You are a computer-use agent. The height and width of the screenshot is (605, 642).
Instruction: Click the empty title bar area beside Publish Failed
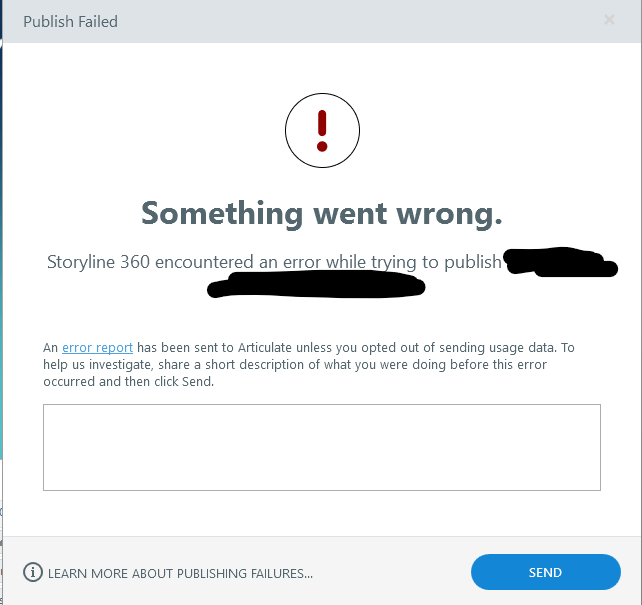350,21
